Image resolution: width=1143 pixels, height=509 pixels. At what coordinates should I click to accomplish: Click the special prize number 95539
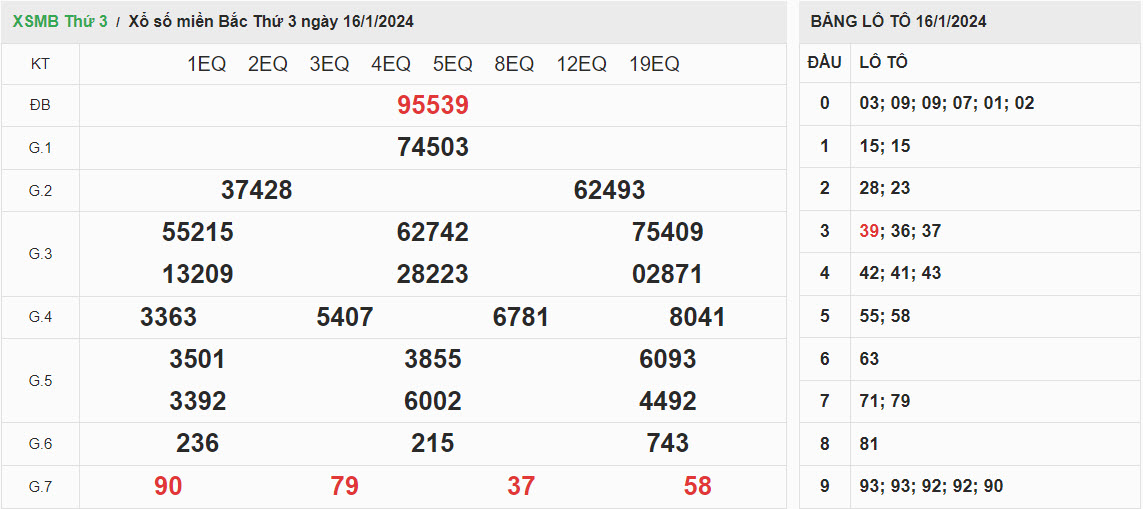click(x=432, y=105)
